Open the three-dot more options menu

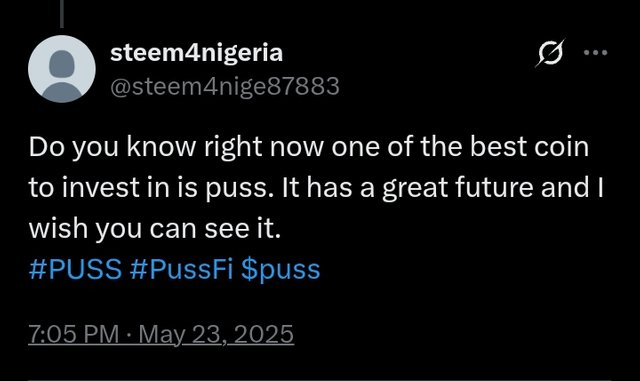coord(596,52)
